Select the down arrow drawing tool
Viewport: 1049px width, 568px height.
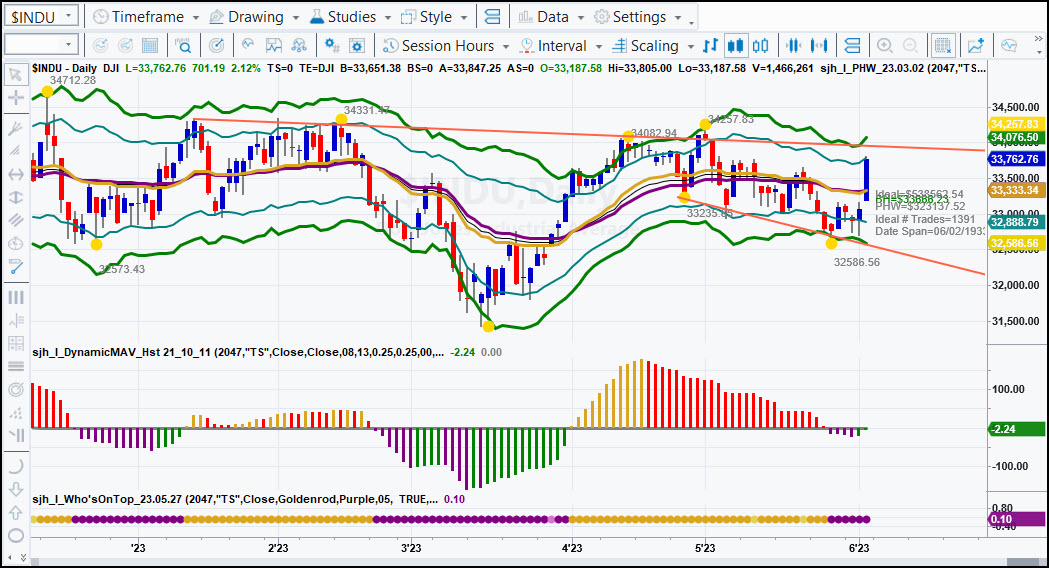(16, 489)
